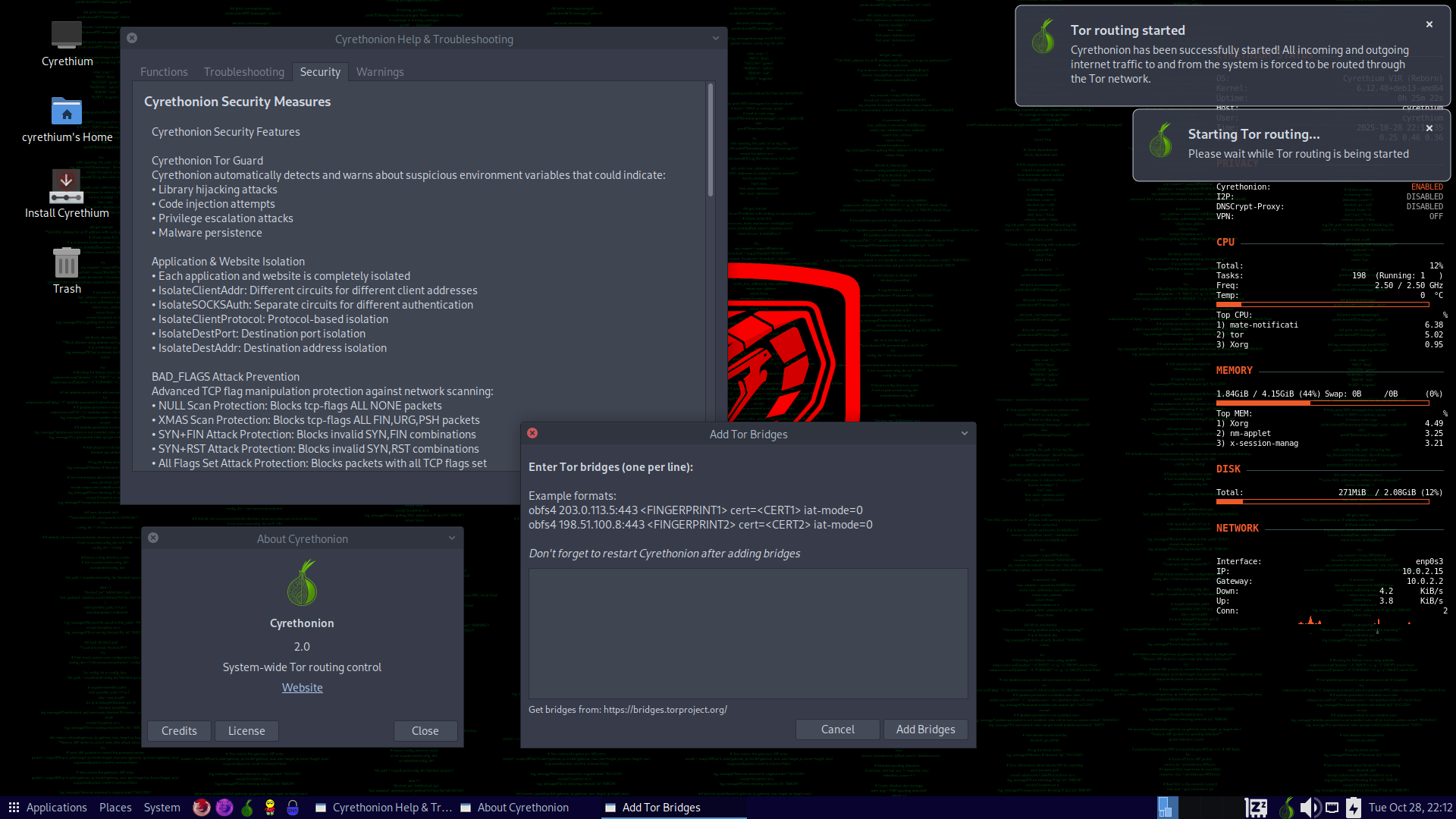
Task: Launch the DNS padlock icon in panel
Action: click(293, 808)
